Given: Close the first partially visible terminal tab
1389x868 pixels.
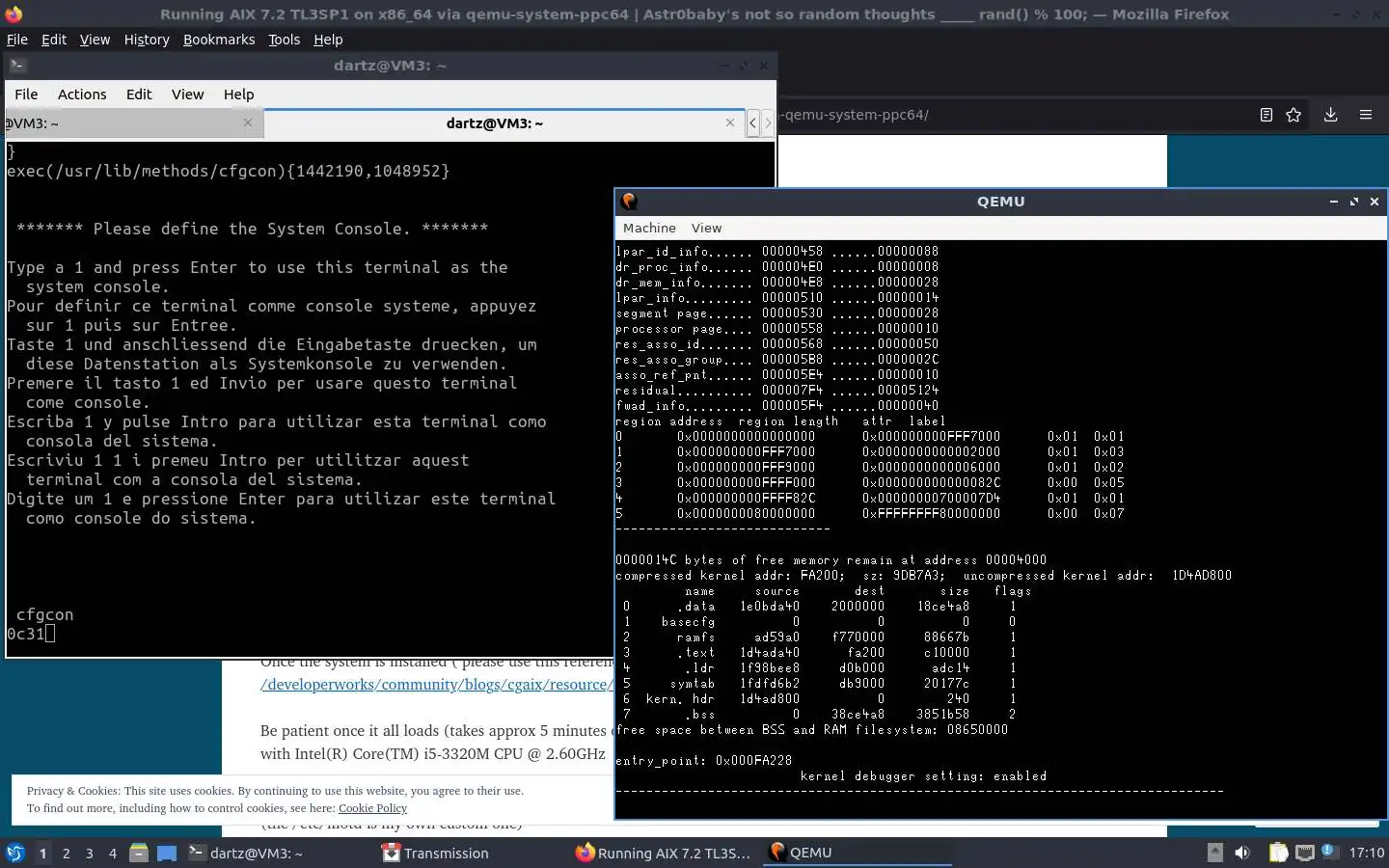Looking at the screenshot, I should click(248, 122).
